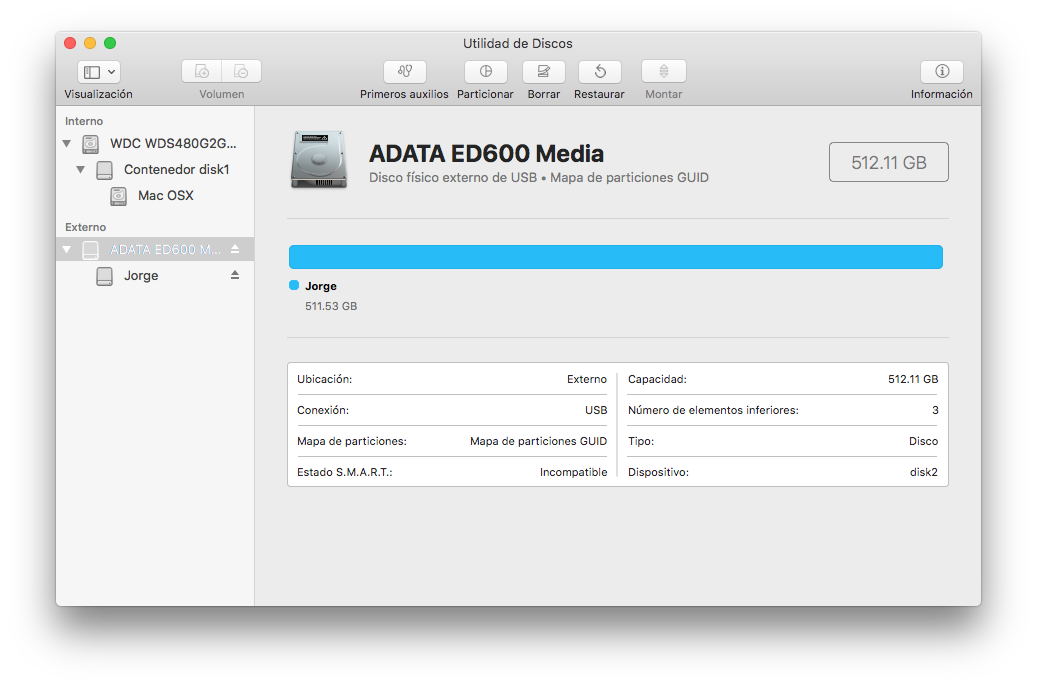The height and width of the screenshot is (686, 1037).
Task: Run Primeros auxilios on the disk
Action: (404, 72)
